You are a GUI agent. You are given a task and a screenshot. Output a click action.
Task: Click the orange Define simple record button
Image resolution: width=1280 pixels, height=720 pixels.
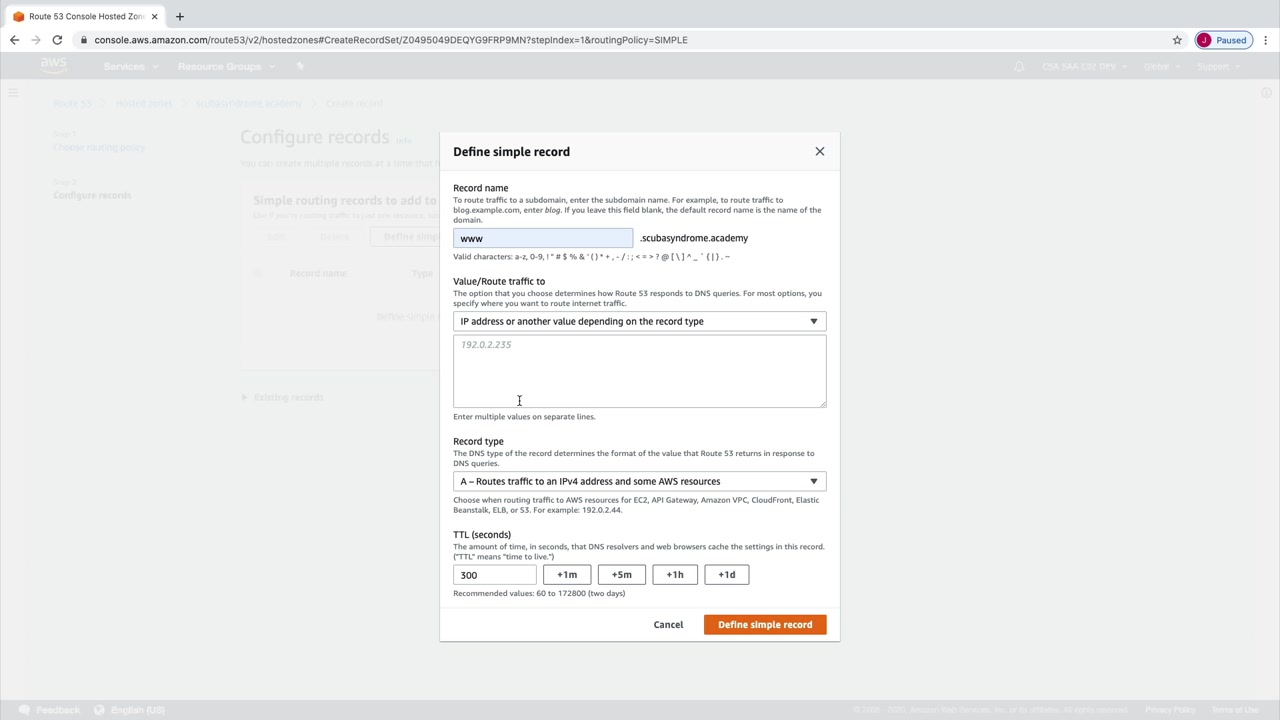[x=765, y=625]
